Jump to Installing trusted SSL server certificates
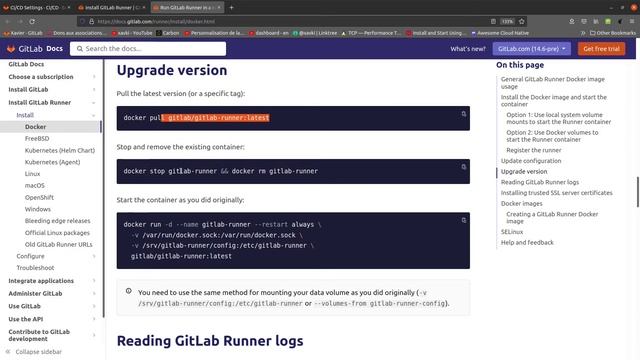The height and width of the screenshot is (360, 640). click(x=556, y=193)
